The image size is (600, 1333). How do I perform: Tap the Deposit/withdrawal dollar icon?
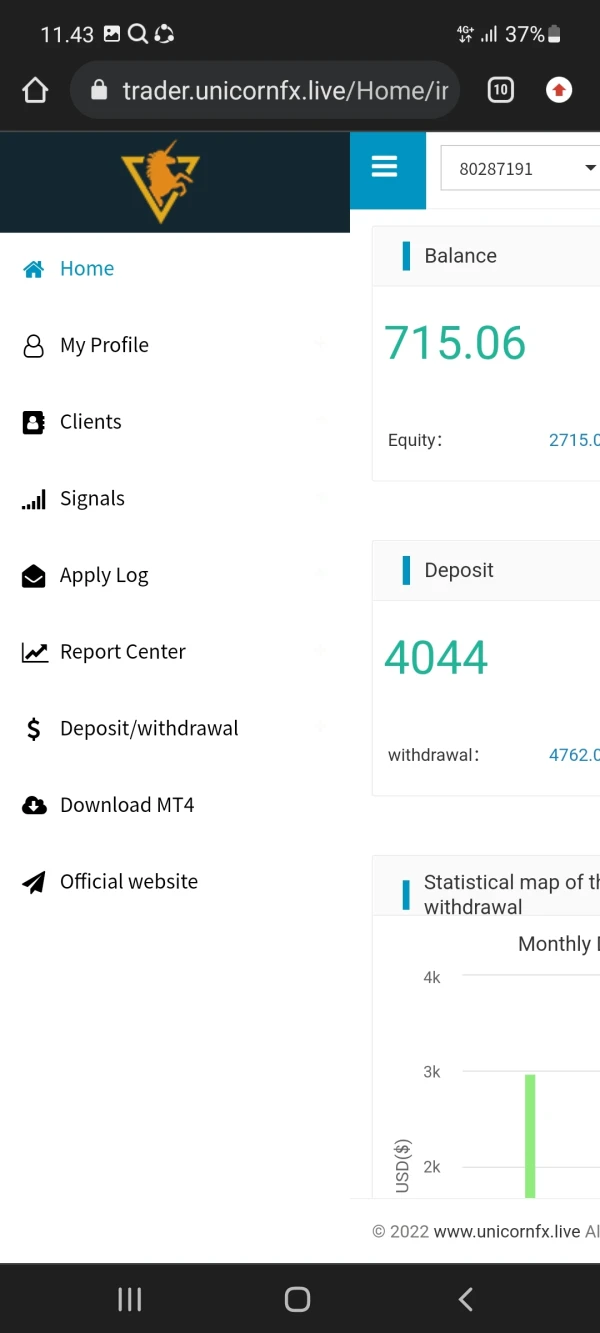(x=34, y=729)
